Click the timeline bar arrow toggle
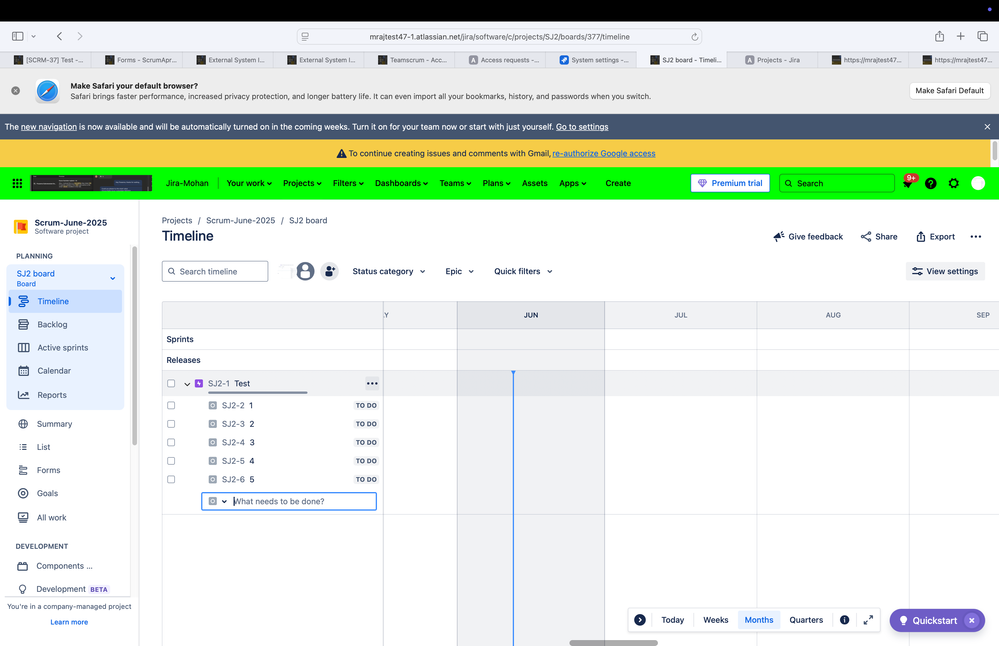Image resolution: width=999 pixels, height=646 pixels. pos(640,620)
